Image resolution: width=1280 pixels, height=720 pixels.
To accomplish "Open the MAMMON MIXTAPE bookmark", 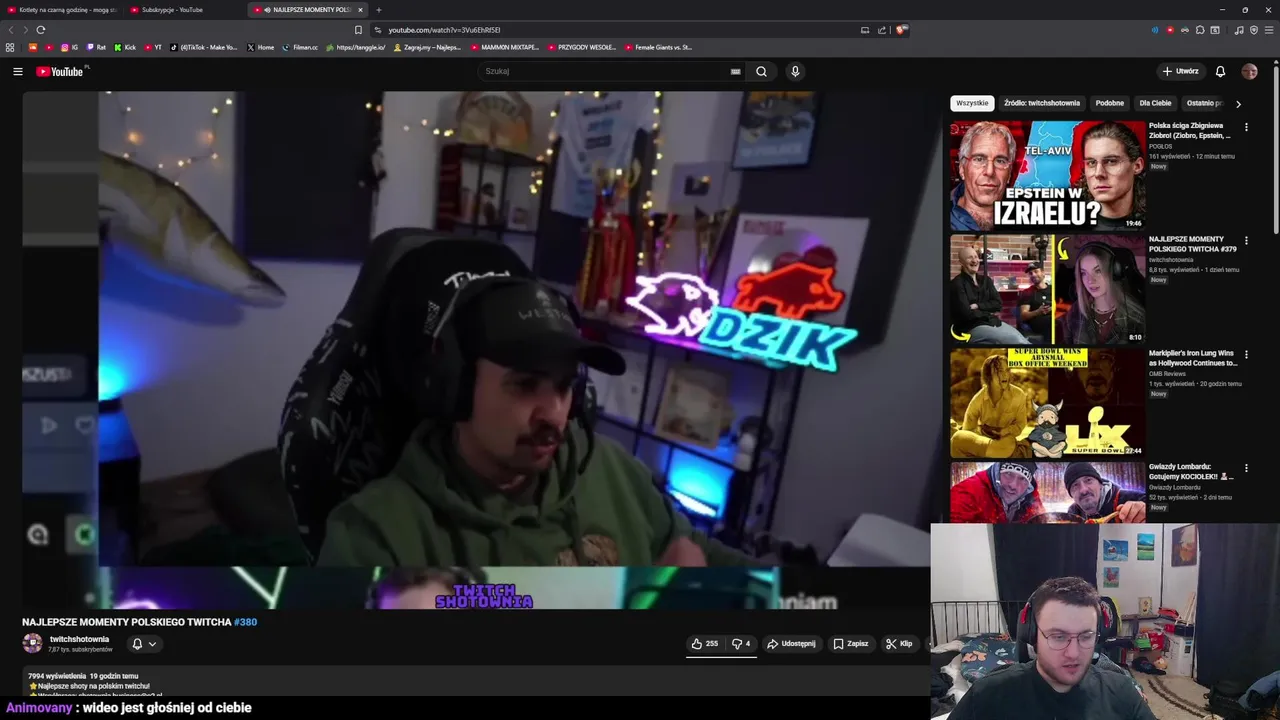I will (x=505, y=47).
